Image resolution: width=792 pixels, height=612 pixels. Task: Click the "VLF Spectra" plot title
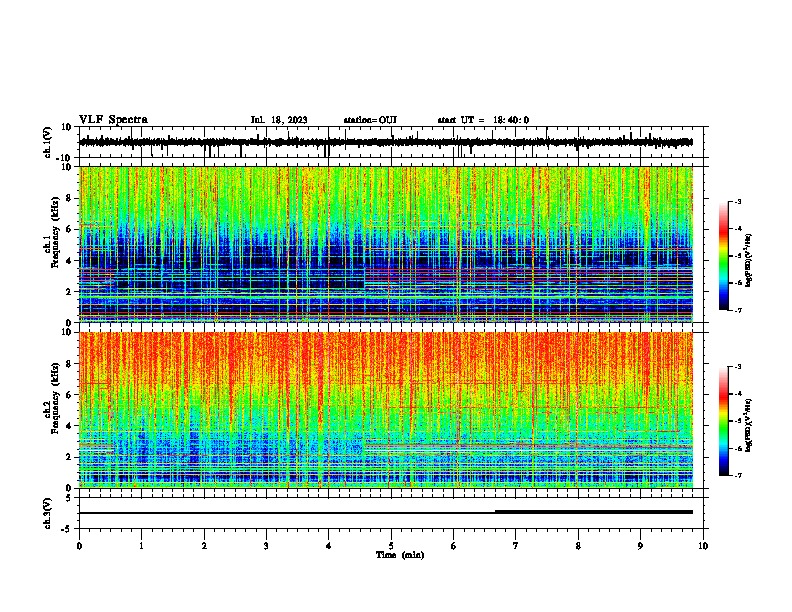pos(113,120)
